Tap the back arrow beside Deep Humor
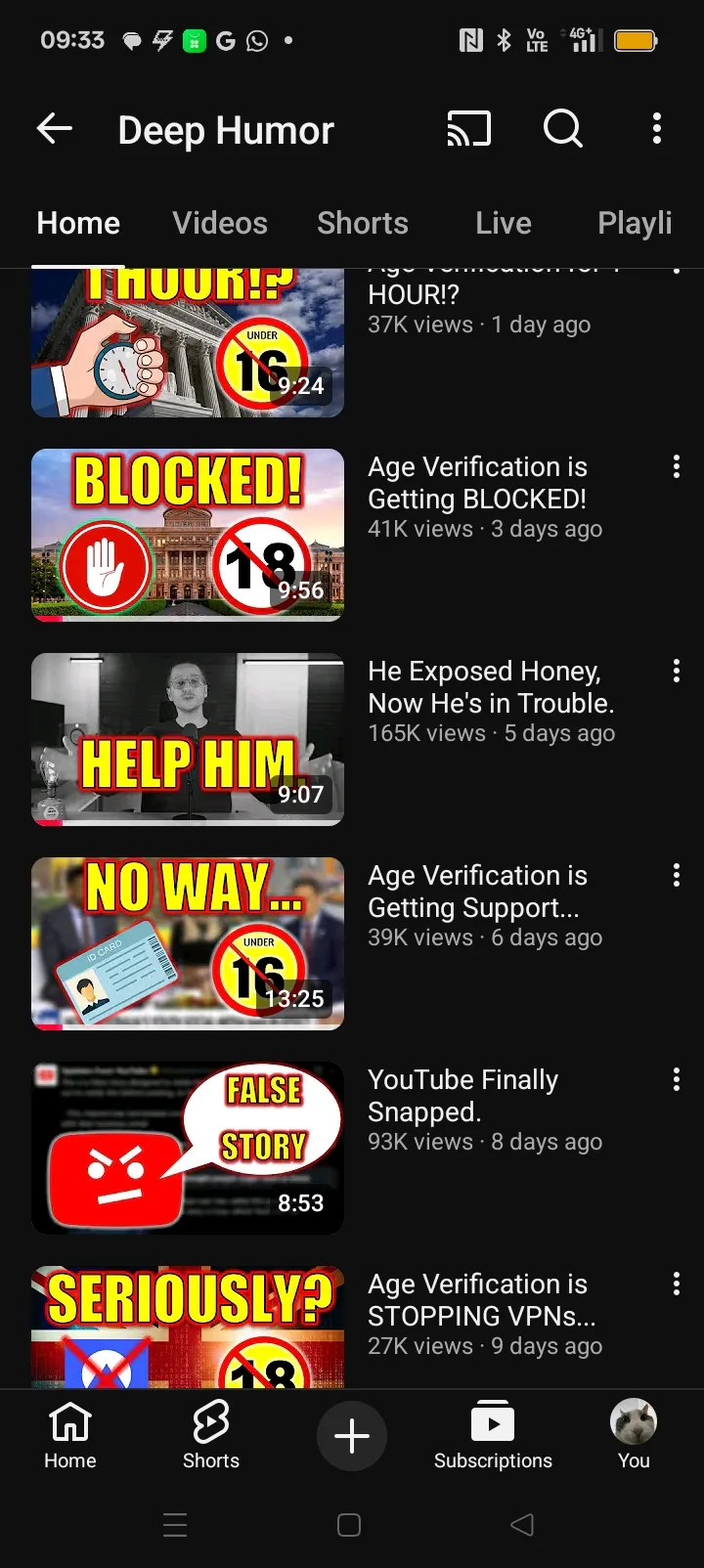The width and height of the screenshot is (704, 1568). pyautogui.click(x=55, y=128)
